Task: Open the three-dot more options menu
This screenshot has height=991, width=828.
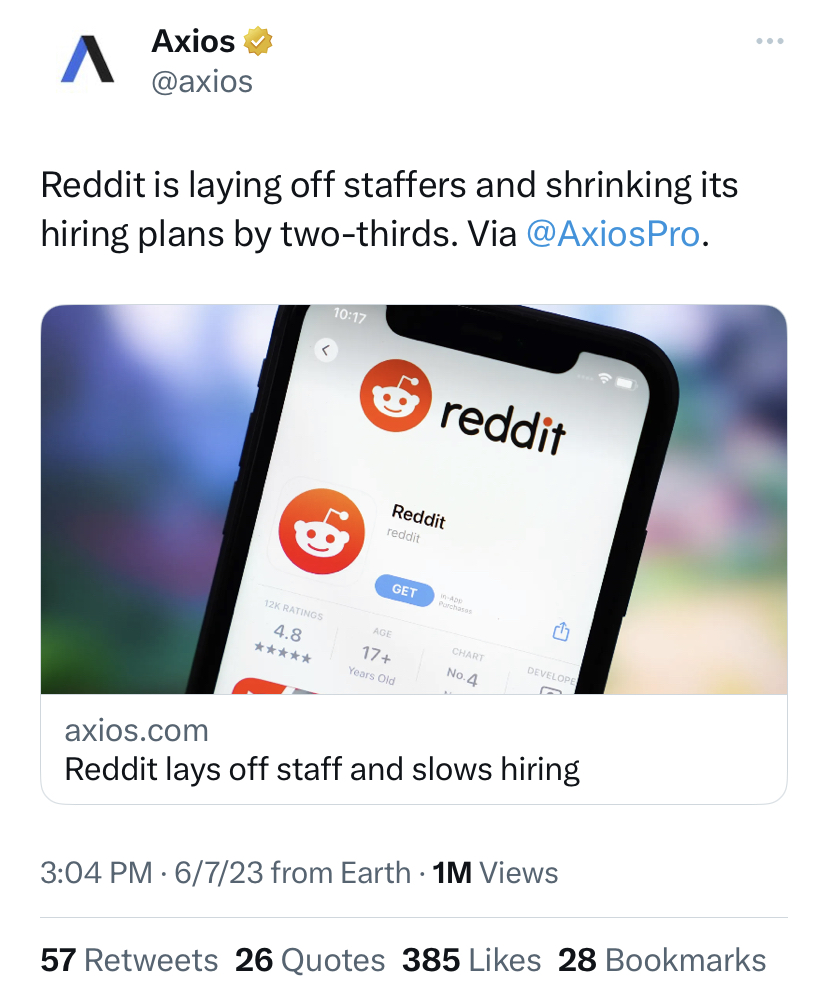Action: tap(769, 41)
